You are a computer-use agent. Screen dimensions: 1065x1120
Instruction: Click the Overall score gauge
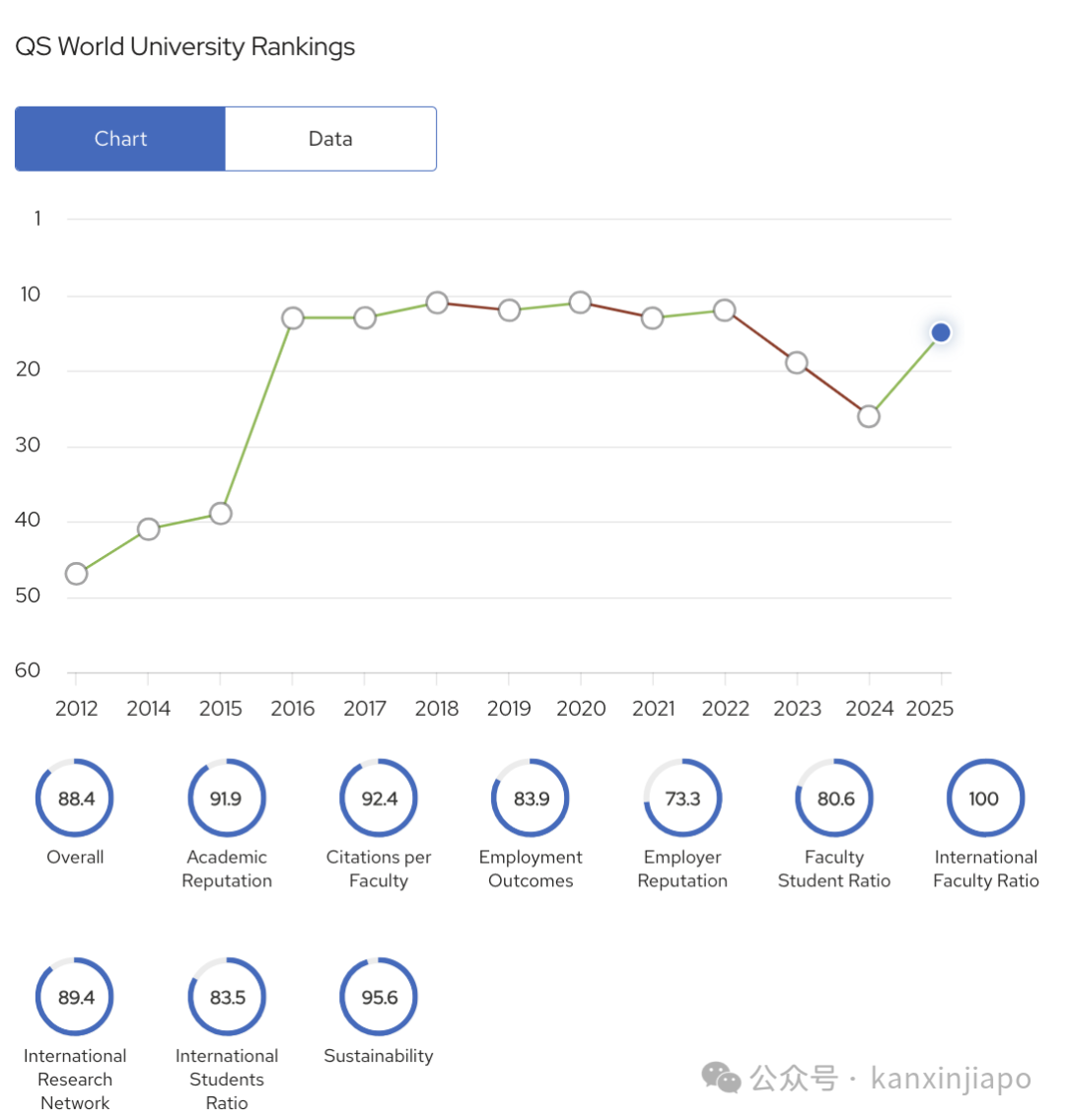[75, 798]
